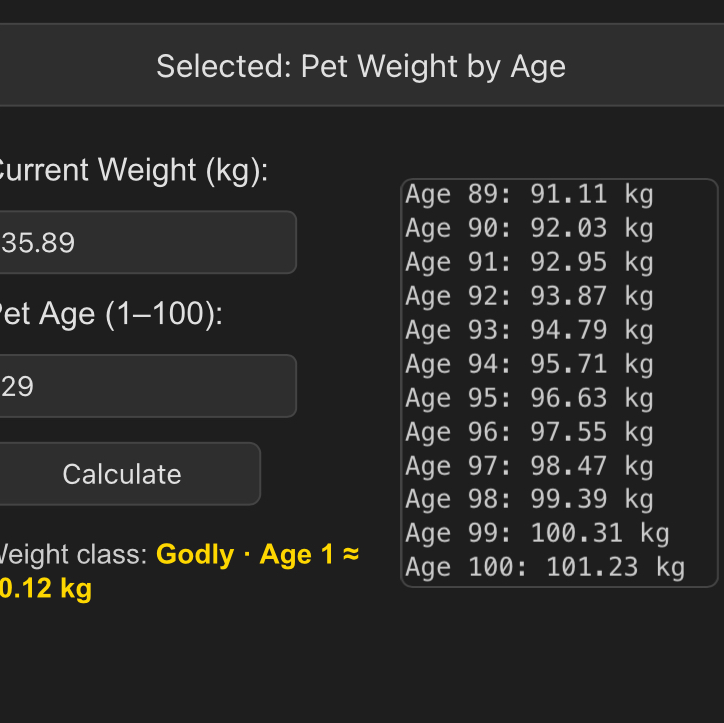Viewport: 724px width, 723px height.
Task: Focus the Pet Age input field
Action: click(148, 386)
